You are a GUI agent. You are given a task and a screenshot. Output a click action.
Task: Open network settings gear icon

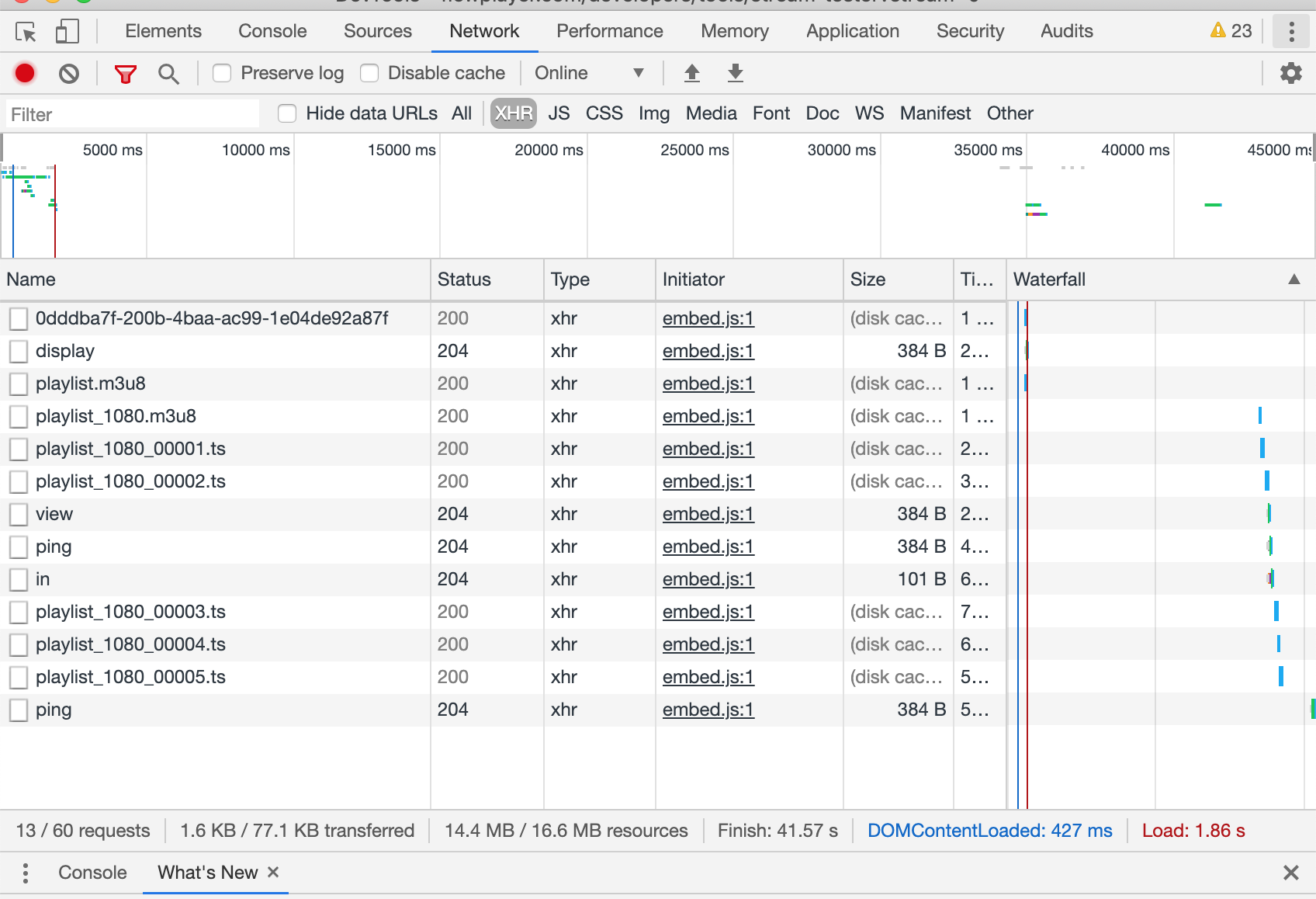click(1290, 73)
